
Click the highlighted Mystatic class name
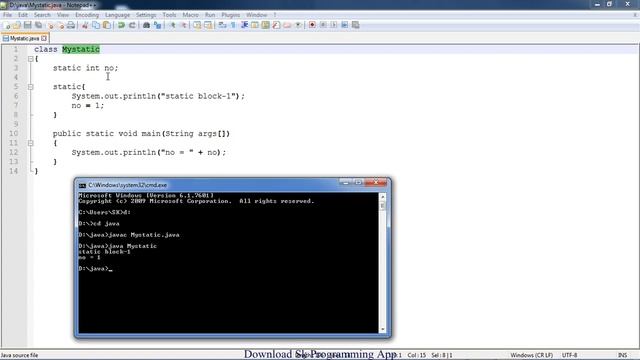[x=81, y=49]
